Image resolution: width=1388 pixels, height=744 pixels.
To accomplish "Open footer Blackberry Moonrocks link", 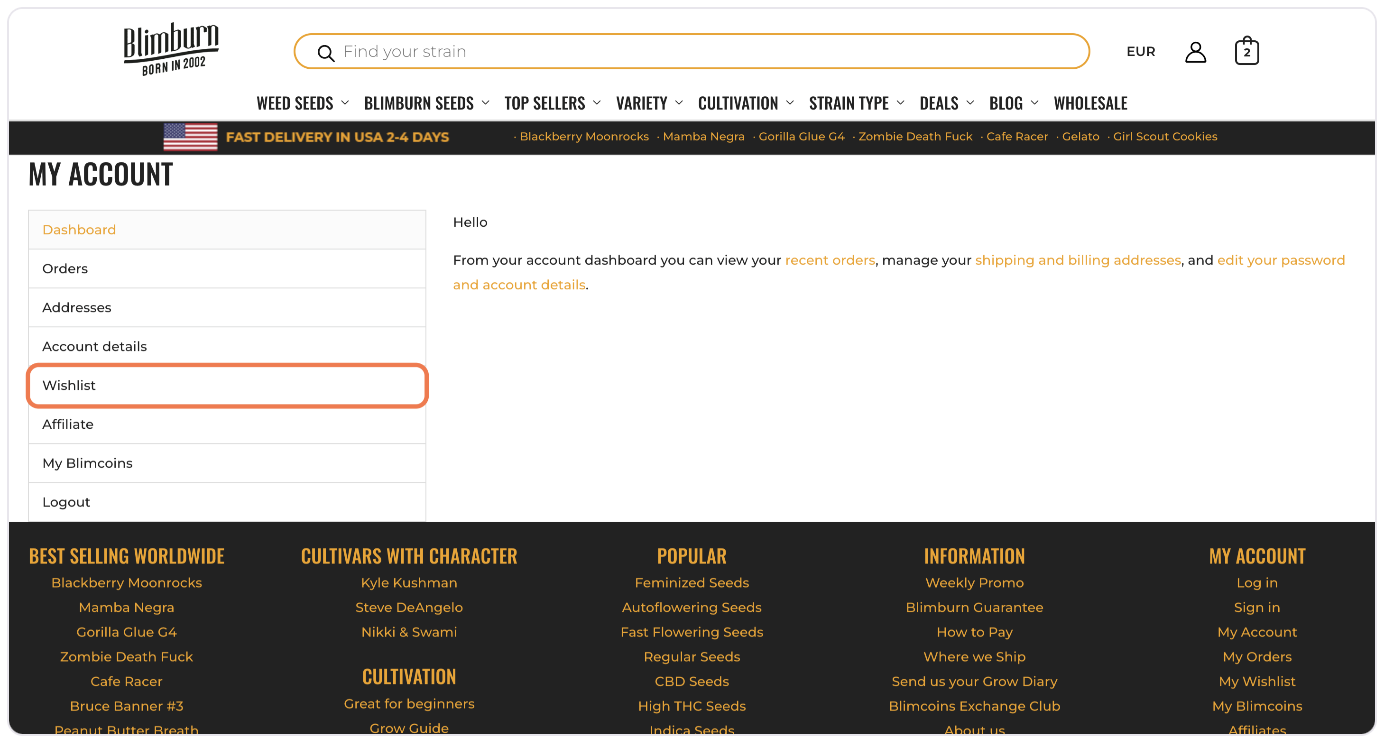I will tap(127, 583).
